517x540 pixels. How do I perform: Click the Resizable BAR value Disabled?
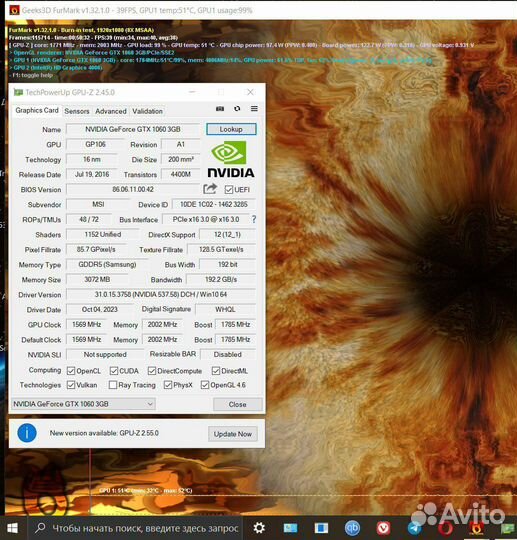click(x=228, y=354)
